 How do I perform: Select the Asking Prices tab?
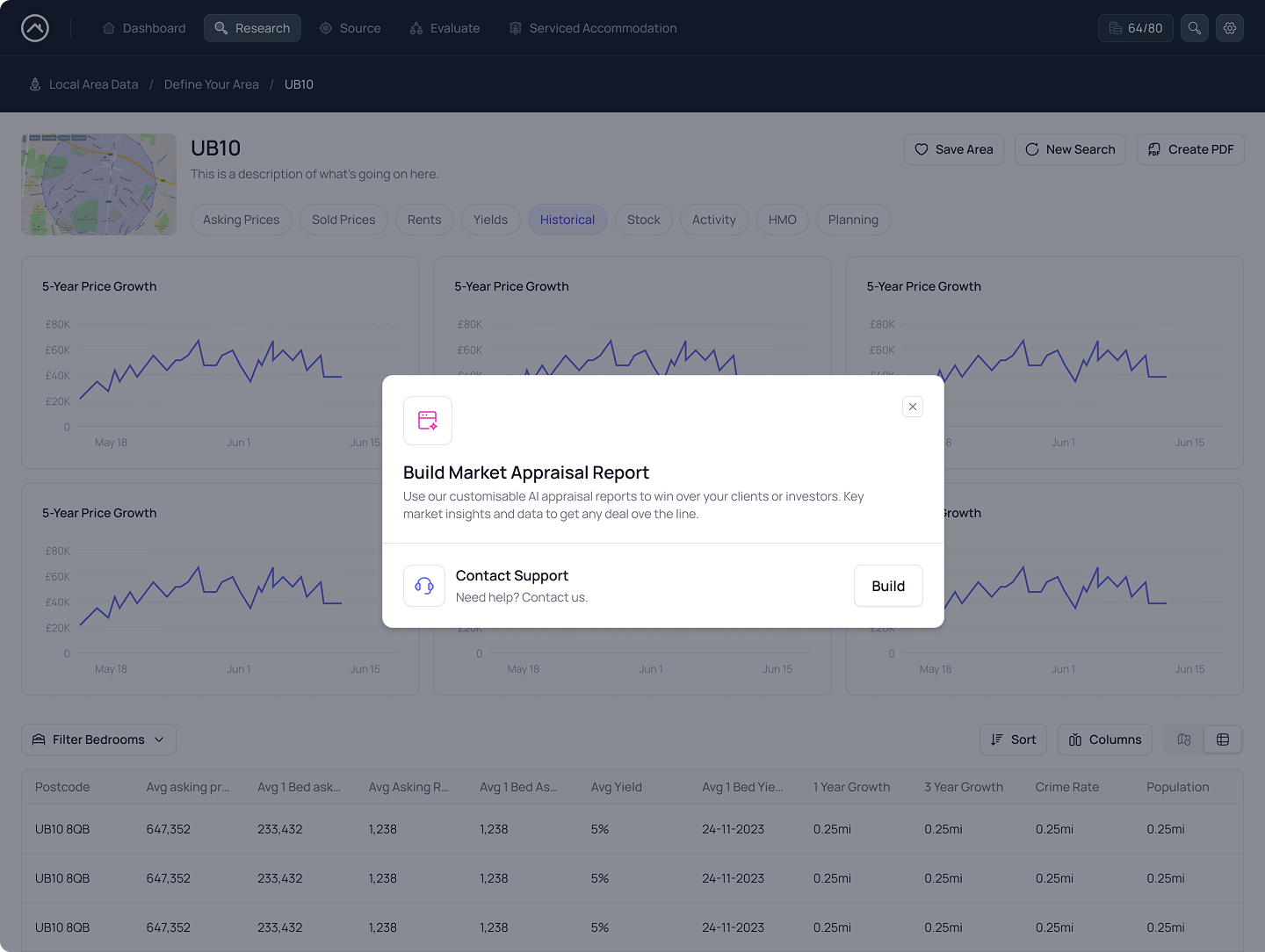pos(242,220)
